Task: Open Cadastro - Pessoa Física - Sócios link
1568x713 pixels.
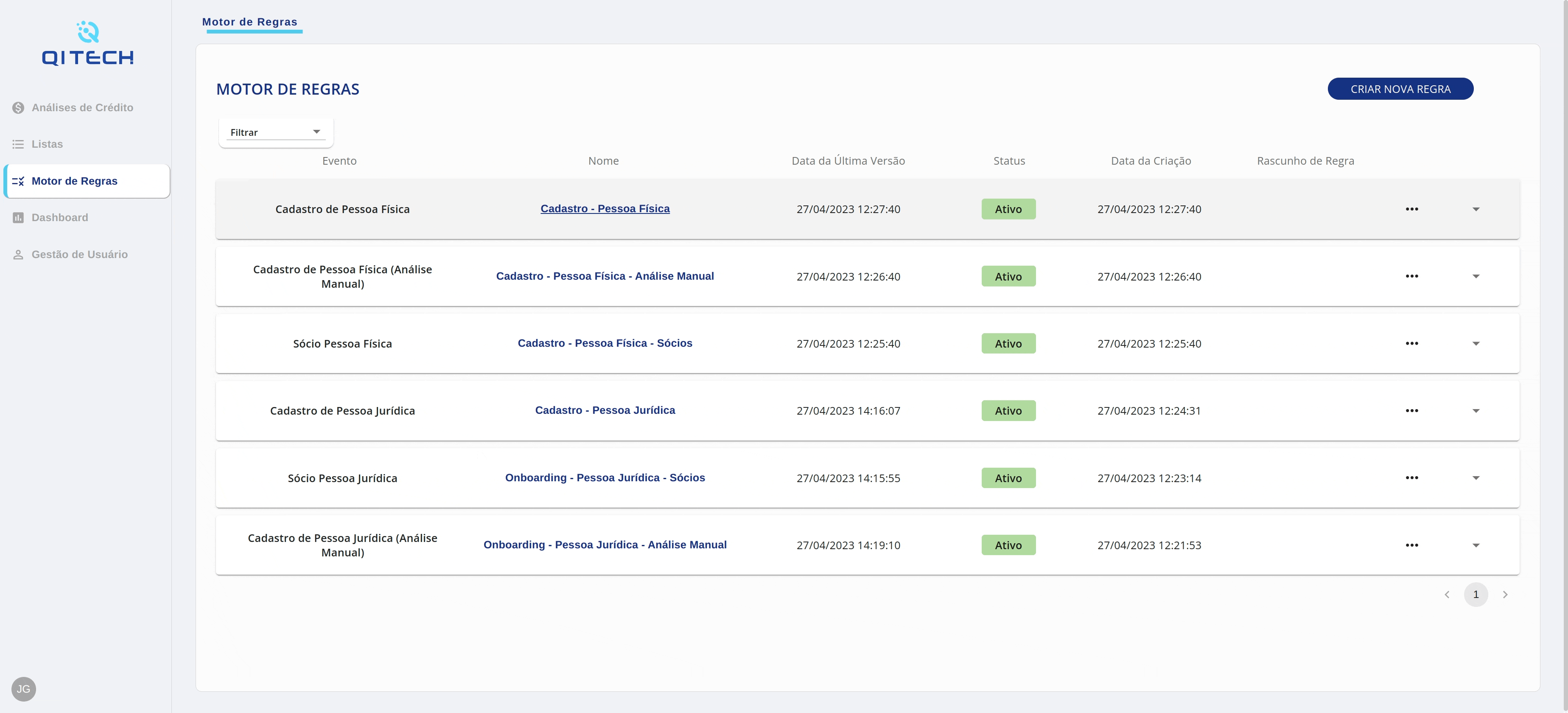Action: pyautogui.click(x=605, y=343)
